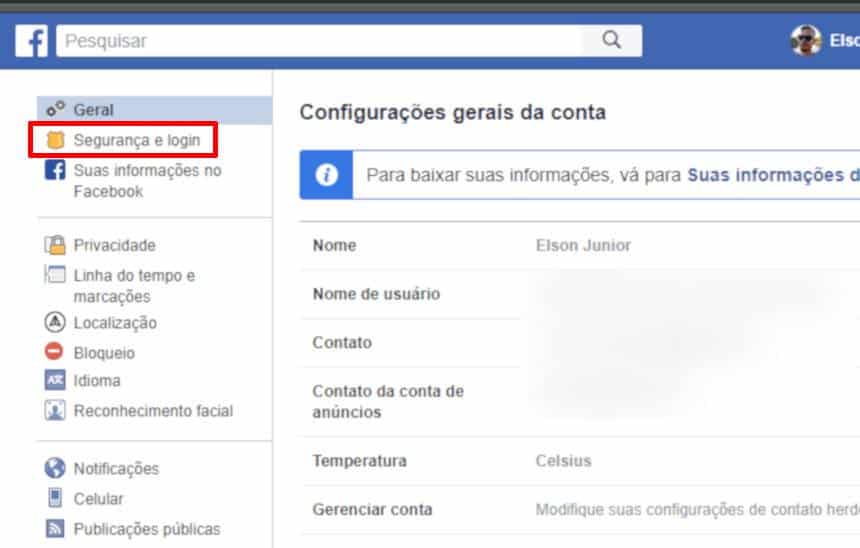Screen dimensions: 860x548
Task: Click the profile name beside the avatar
Action: [x=845, y=41]
